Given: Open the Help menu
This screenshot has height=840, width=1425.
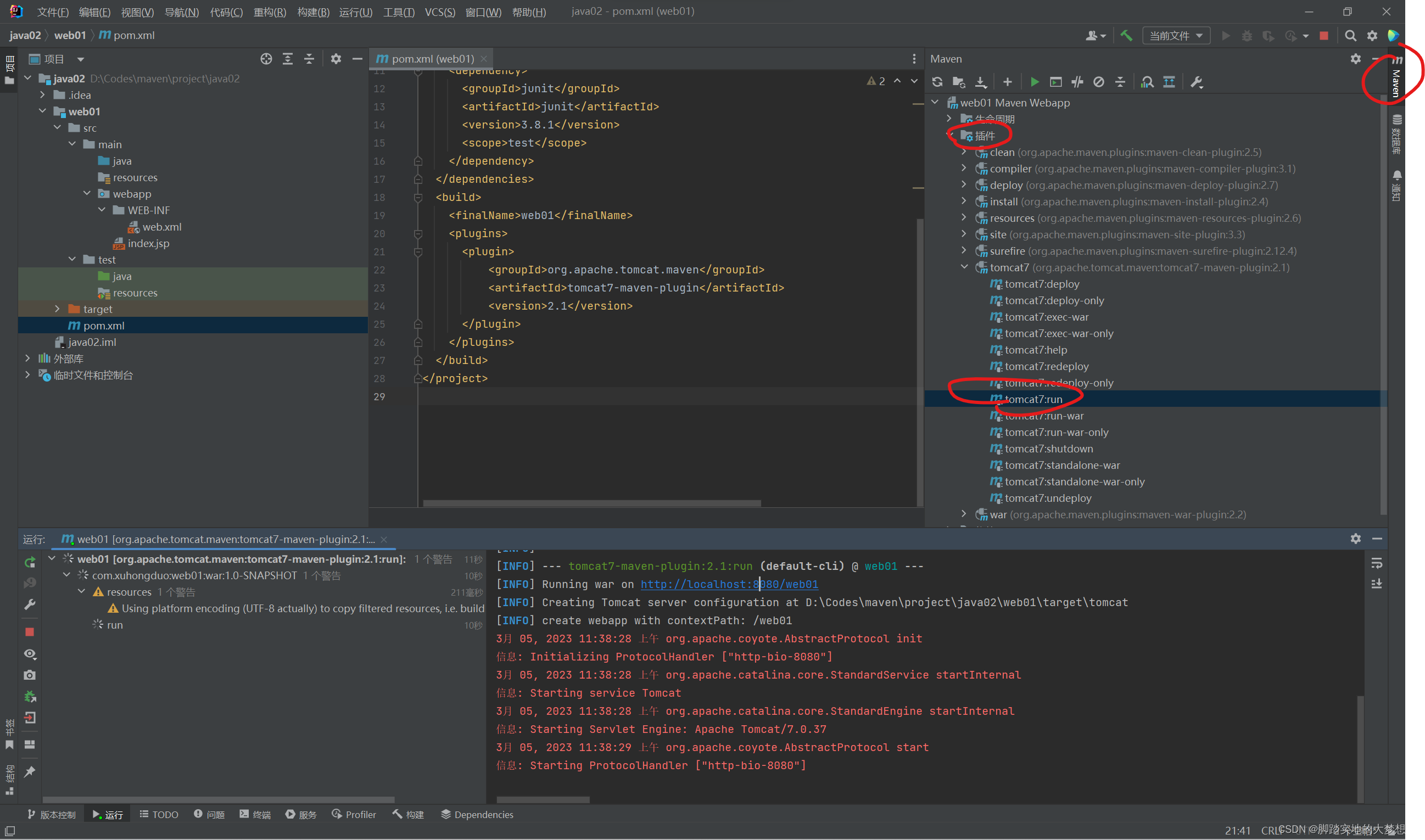Looking at the screenshot, I should point(529,12).
